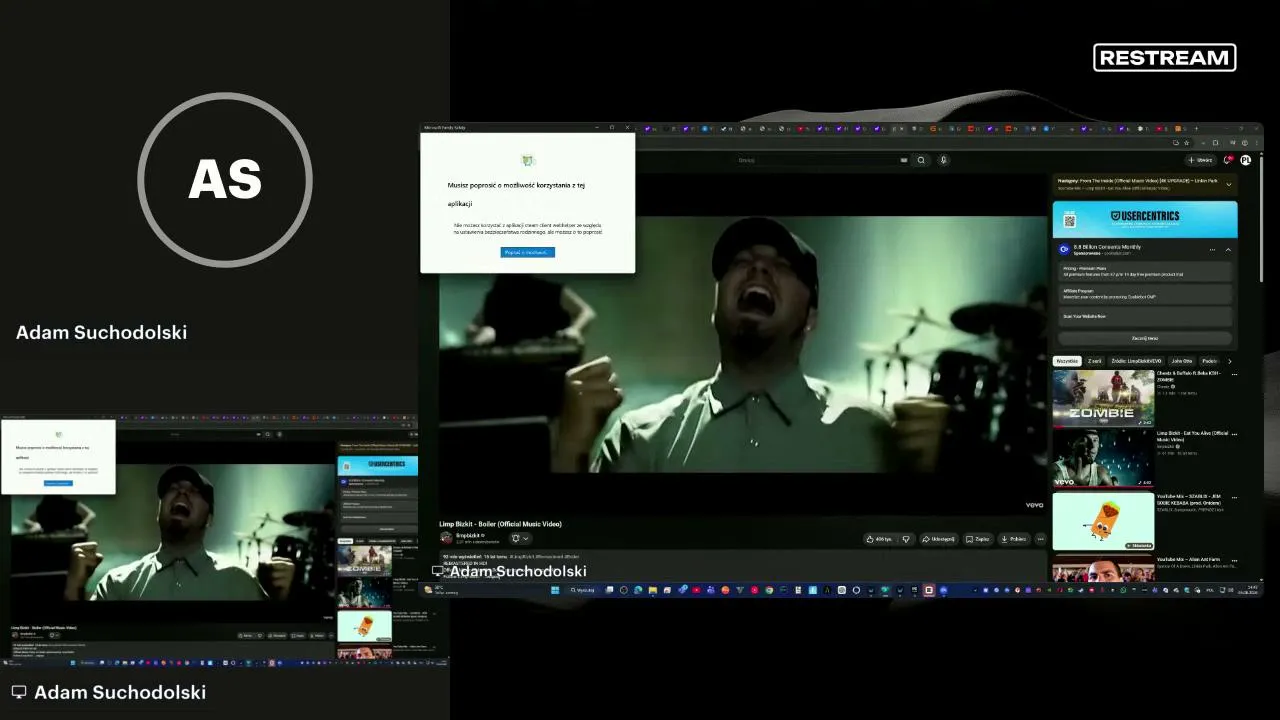Viewport: 1280px width, 720px height.
Task: Click the Limp Bizkit video player
Action: click(743, 345)
